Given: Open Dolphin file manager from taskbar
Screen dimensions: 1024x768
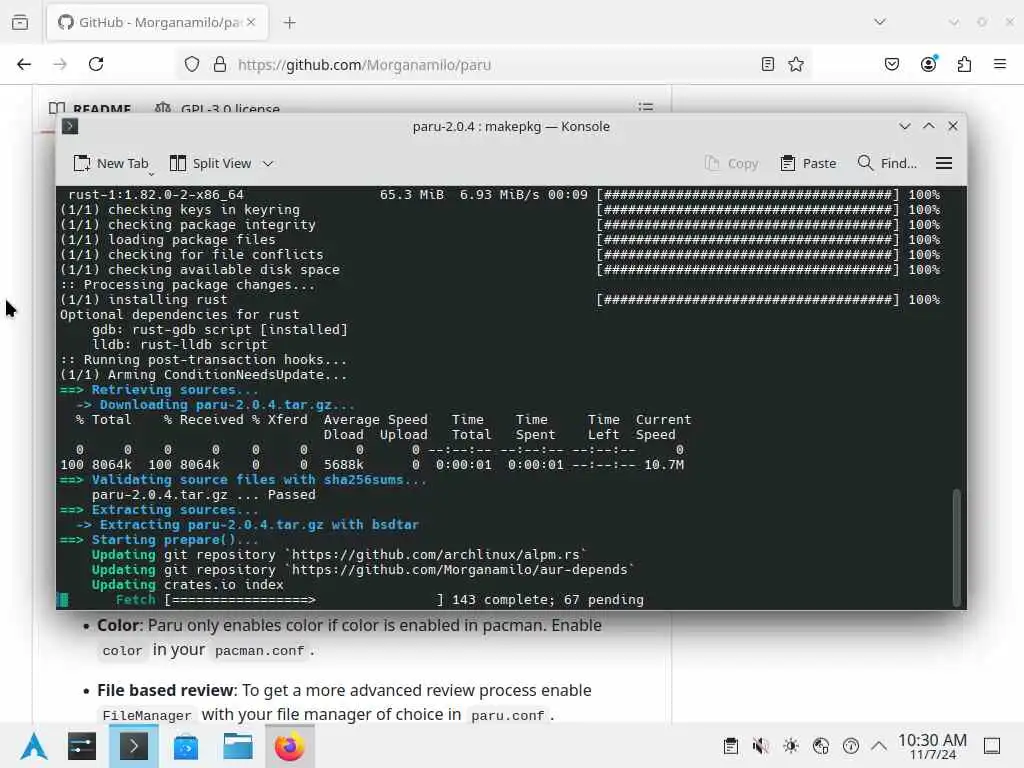Looking at the screenshot, I should point(238,746).
